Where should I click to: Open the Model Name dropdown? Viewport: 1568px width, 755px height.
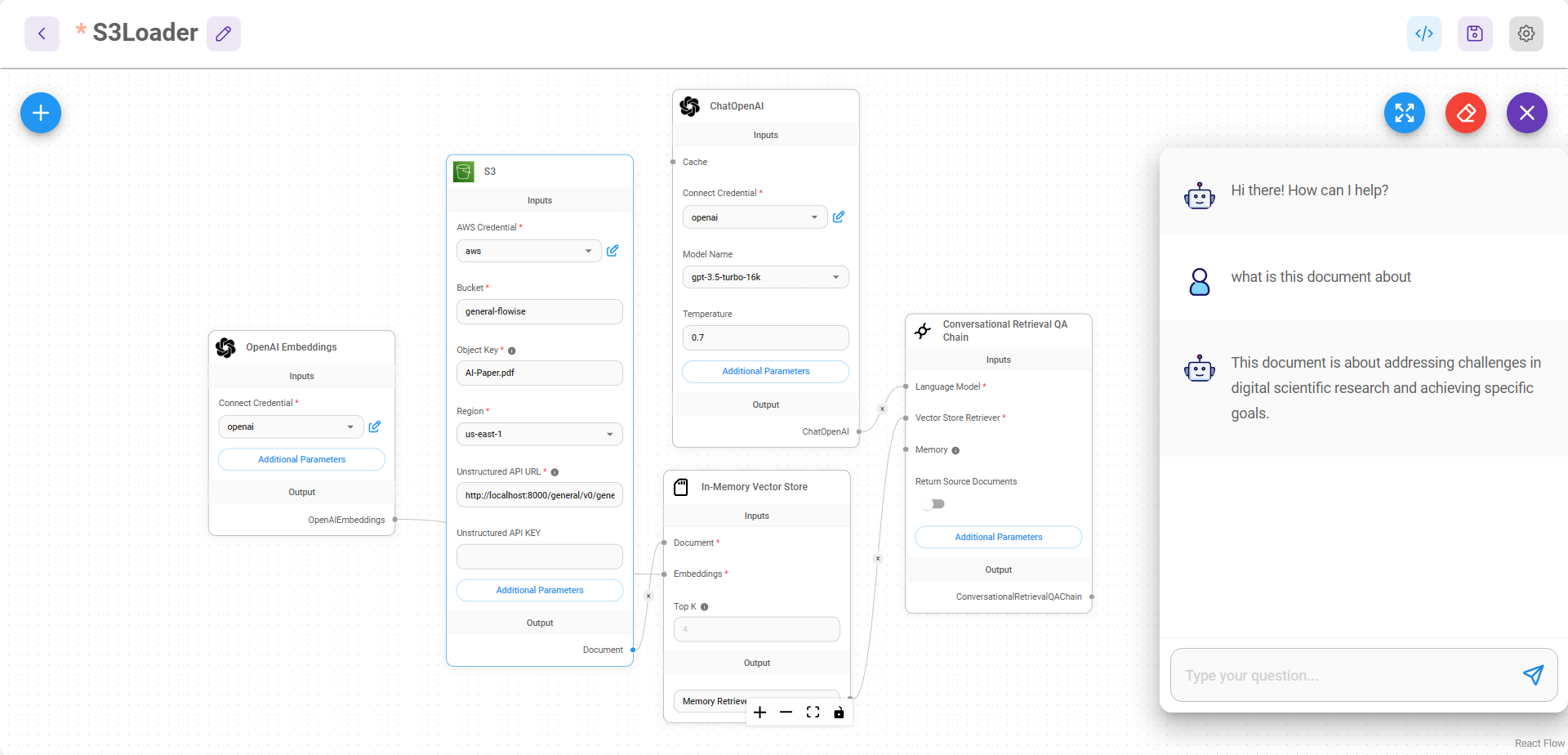(765, 277)
